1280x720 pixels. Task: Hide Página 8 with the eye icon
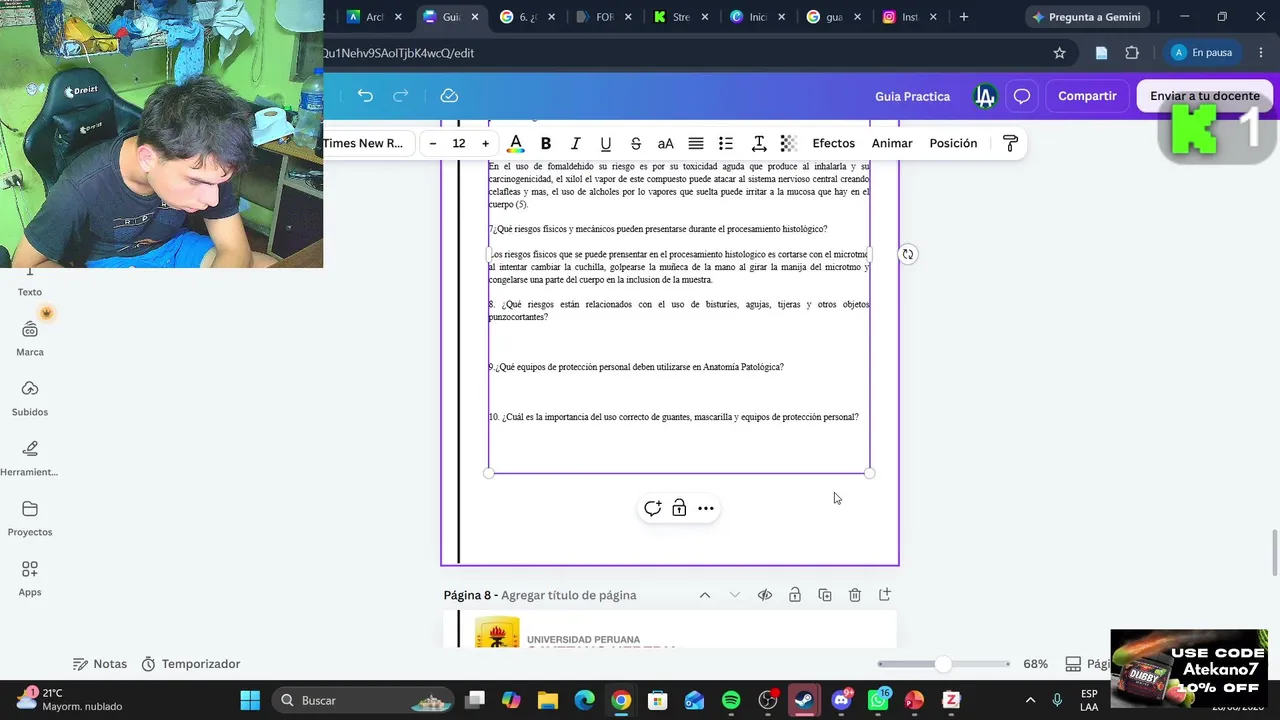point(765,595)
